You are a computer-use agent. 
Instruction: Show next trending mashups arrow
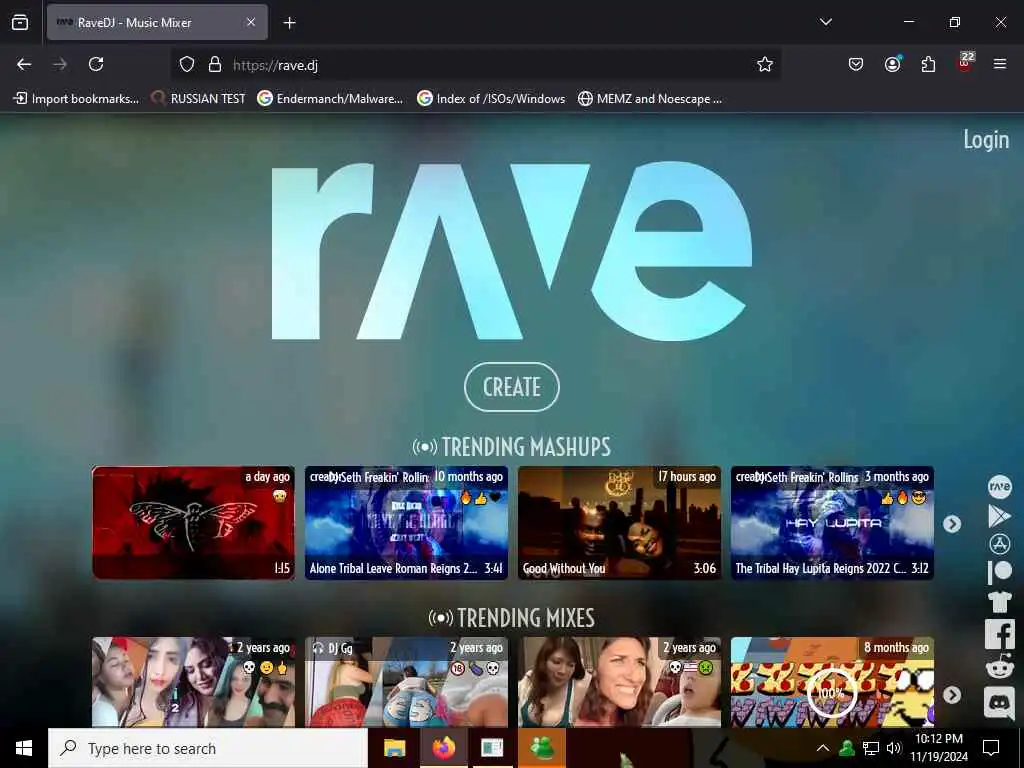pyautogui.click(x=952, y=524)
